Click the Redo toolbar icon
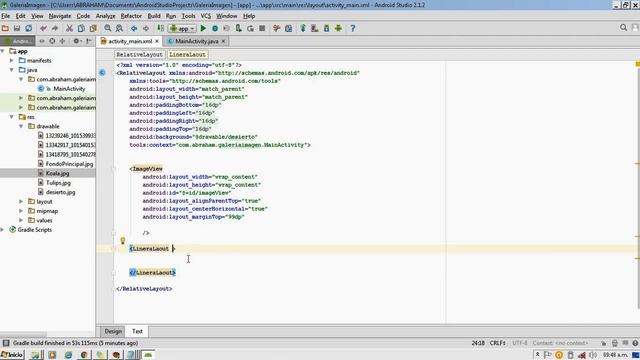 click(55, 28)
